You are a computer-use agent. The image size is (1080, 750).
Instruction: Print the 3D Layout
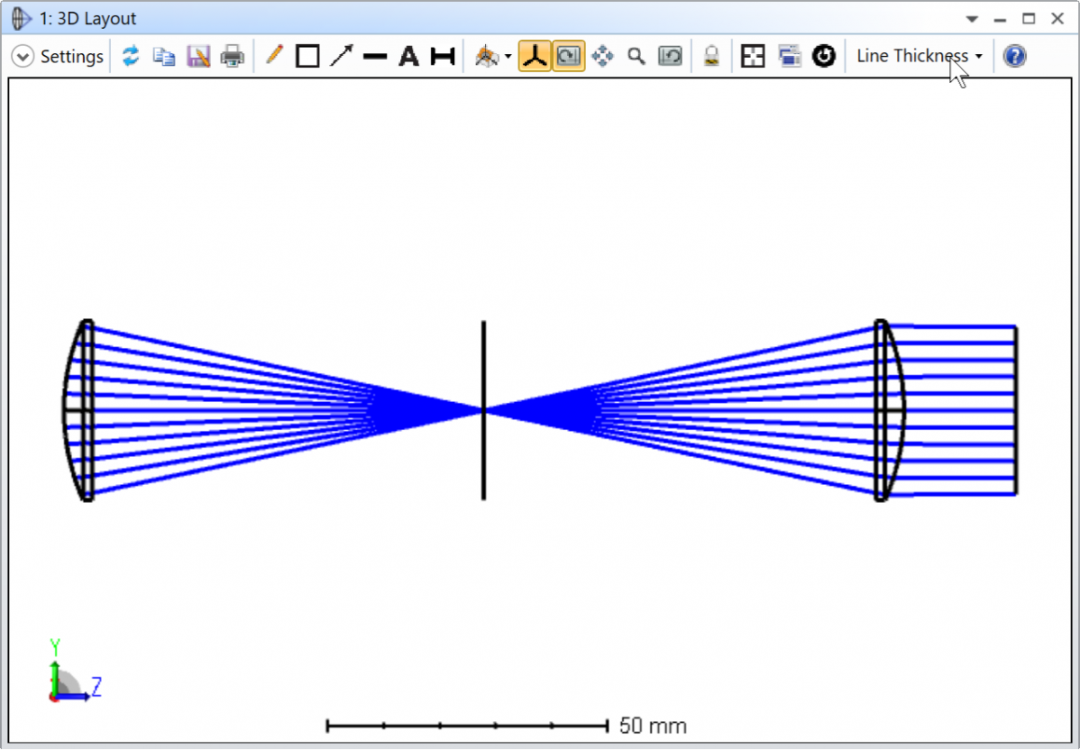231,56
